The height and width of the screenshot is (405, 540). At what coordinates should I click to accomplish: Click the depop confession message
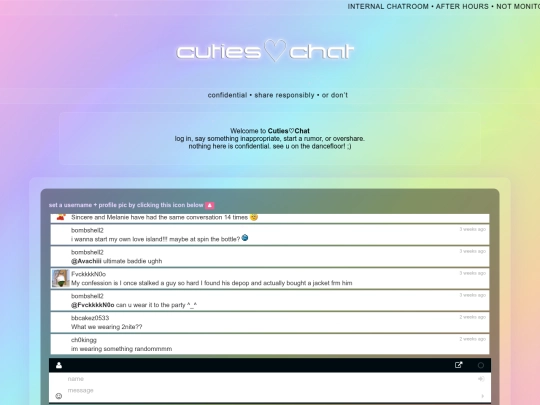211,283
